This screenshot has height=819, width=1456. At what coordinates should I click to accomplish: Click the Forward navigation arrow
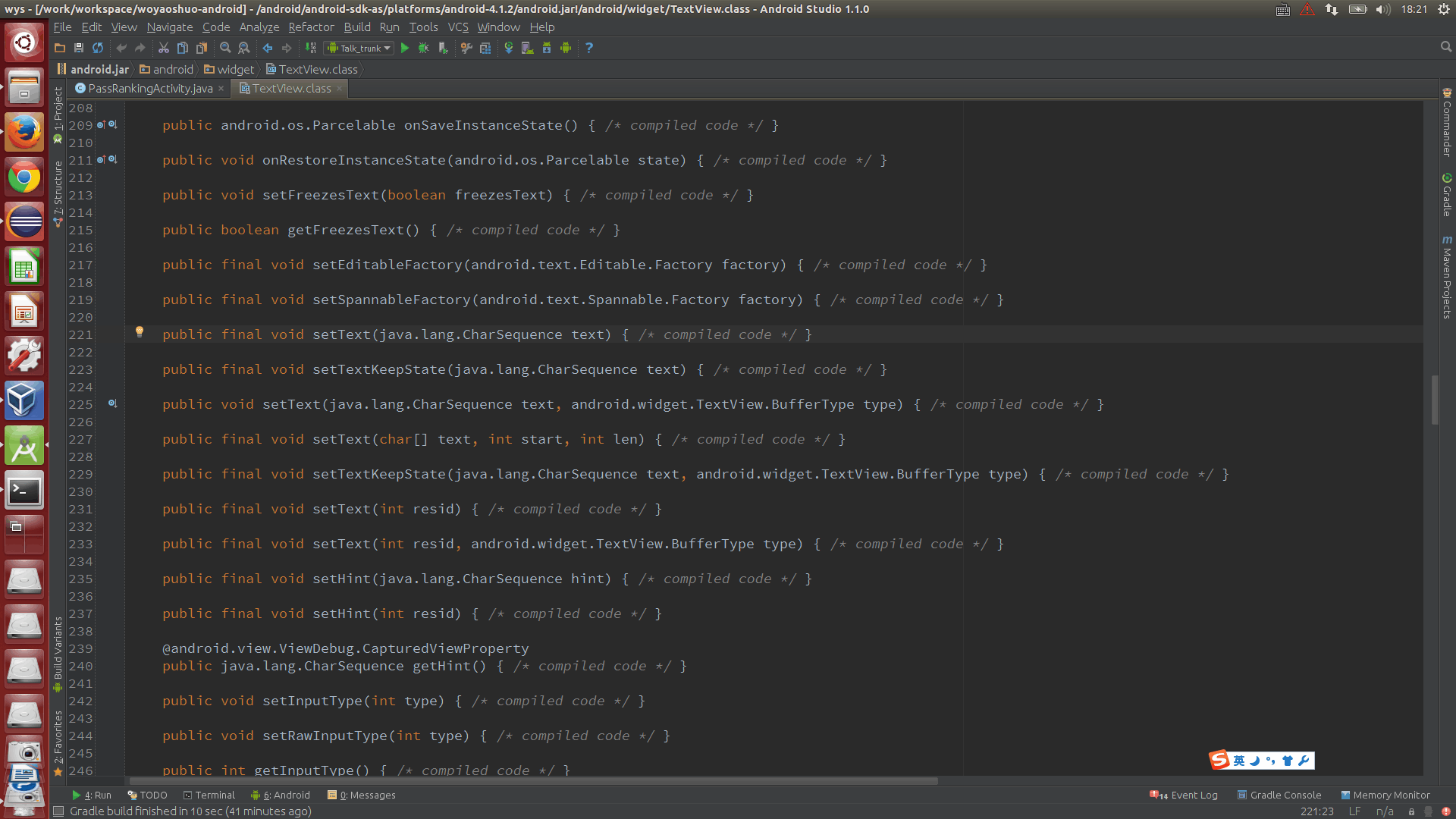click(x=287, y=48)
